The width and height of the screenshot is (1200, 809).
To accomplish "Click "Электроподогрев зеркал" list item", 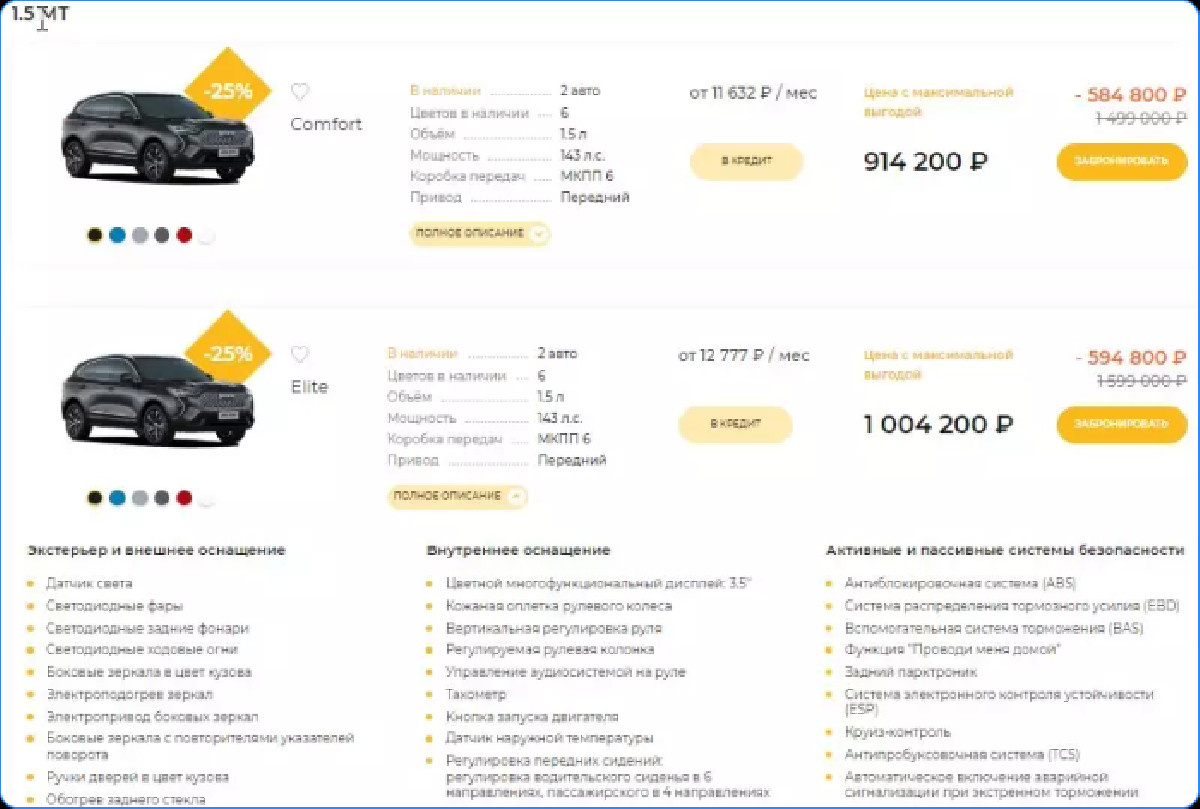I will 129,694.
